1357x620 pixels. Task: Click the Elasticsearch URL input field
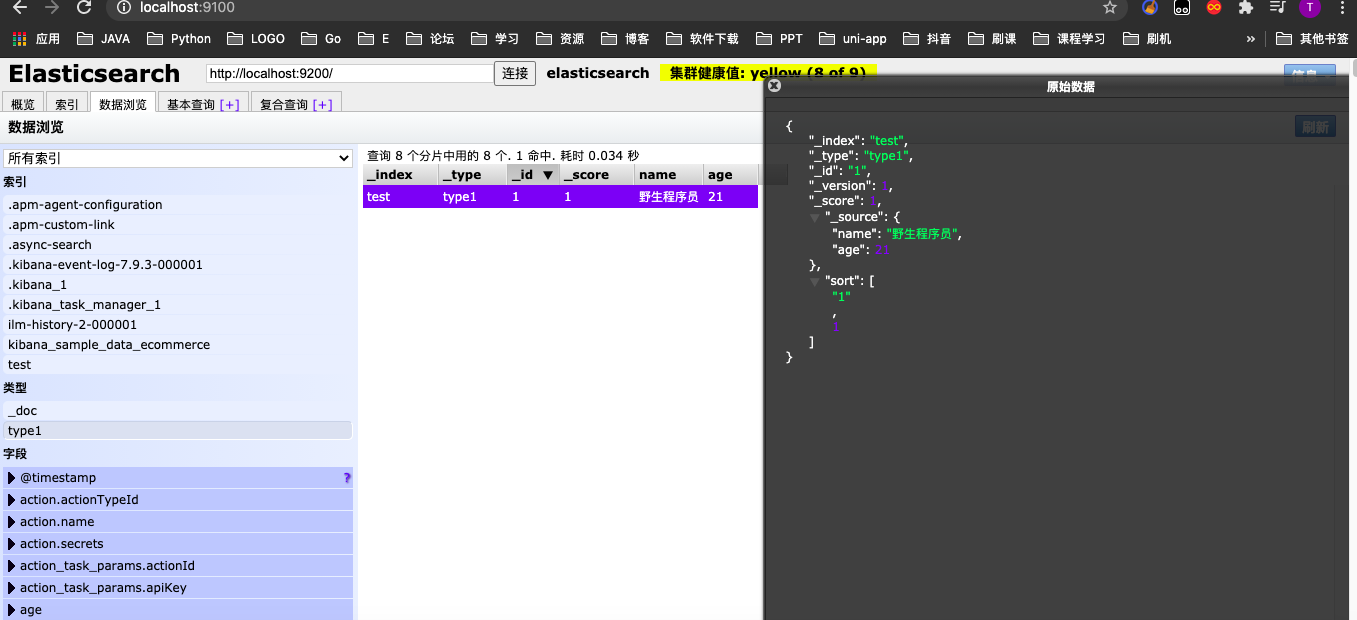click(x=349, y=73)
